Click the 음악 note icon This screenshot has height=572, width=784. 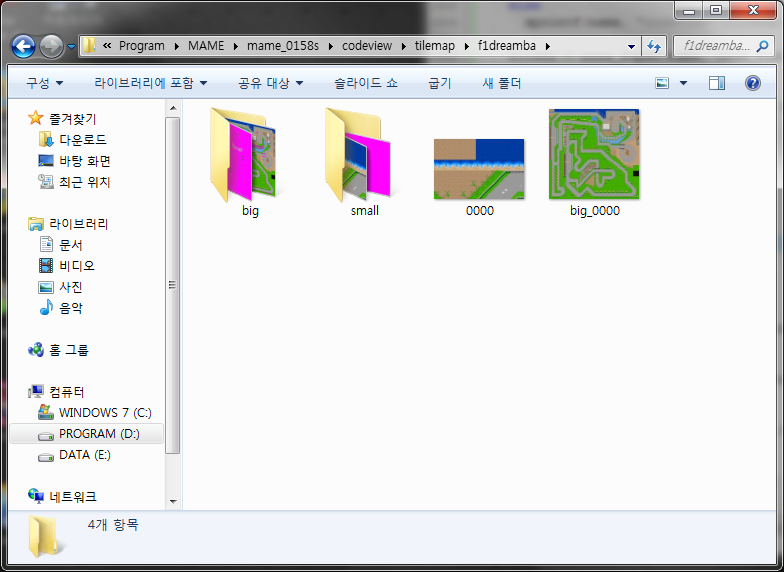(x=46, y=308)
